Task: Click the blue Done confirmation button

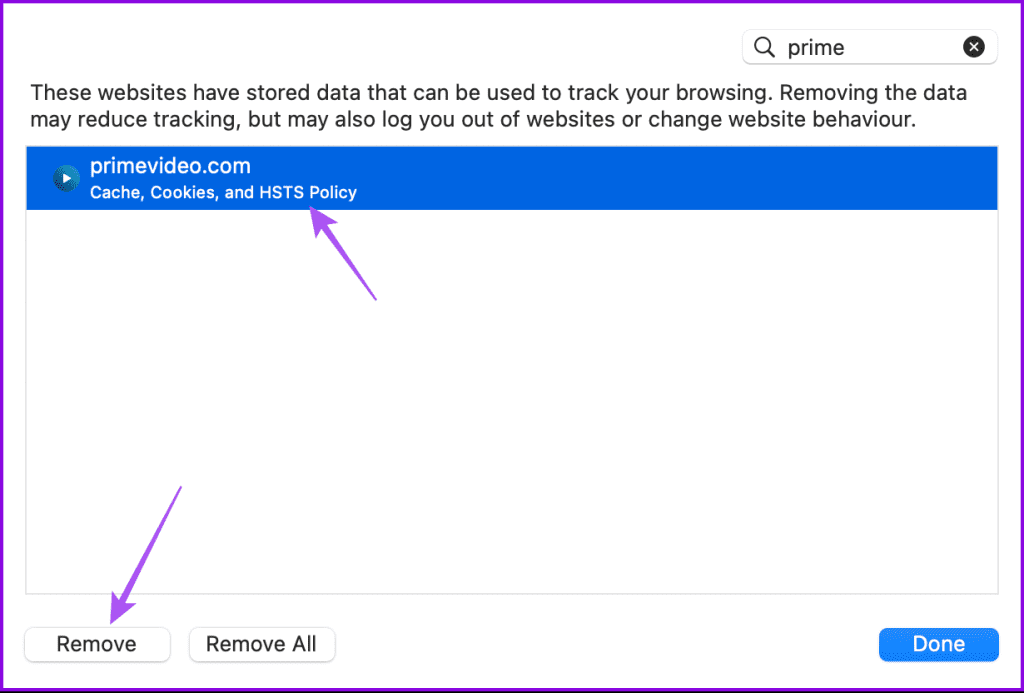Action: [x=938, y=644]
